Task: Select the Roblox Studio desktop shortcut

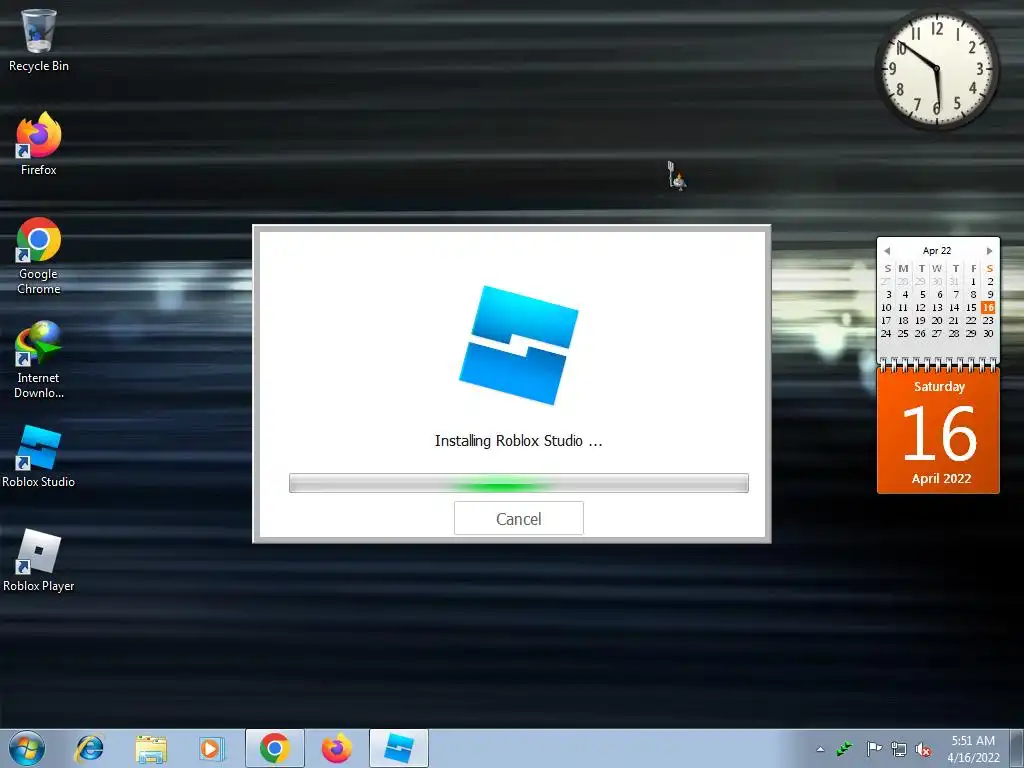Action: (x=39, y=456)
